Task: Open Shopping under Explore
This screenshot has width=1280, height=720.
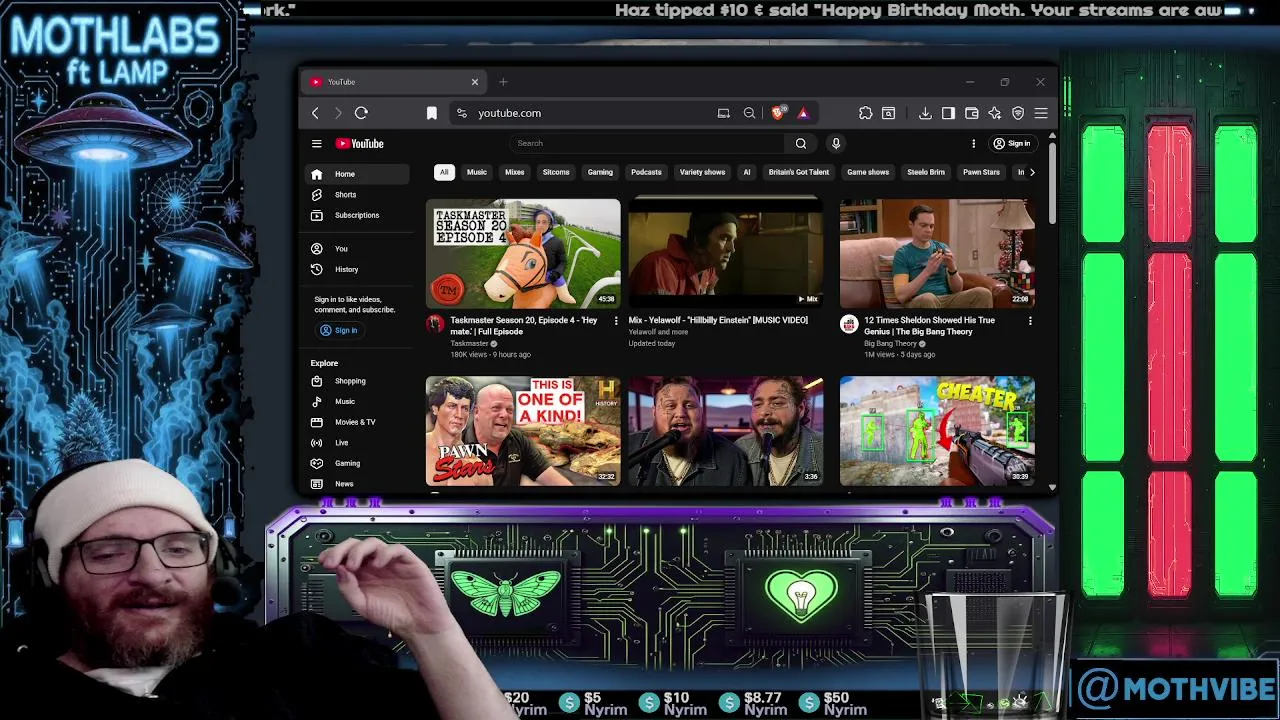Action: click(358, 381)
